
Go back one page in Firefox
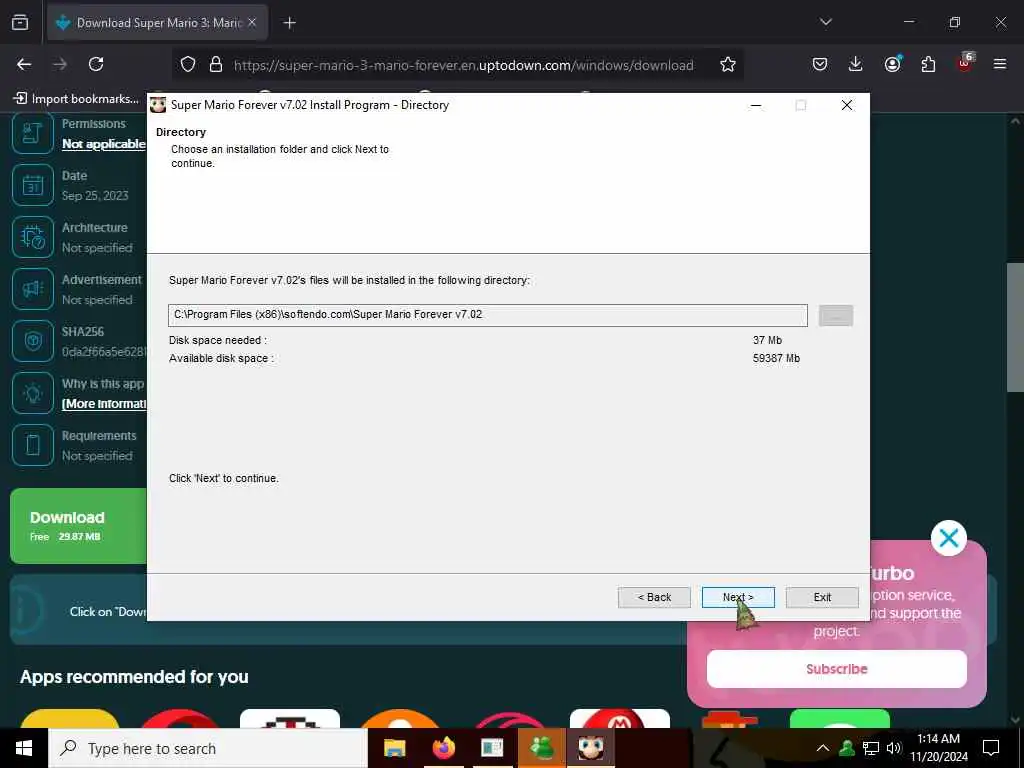point(24,64)
